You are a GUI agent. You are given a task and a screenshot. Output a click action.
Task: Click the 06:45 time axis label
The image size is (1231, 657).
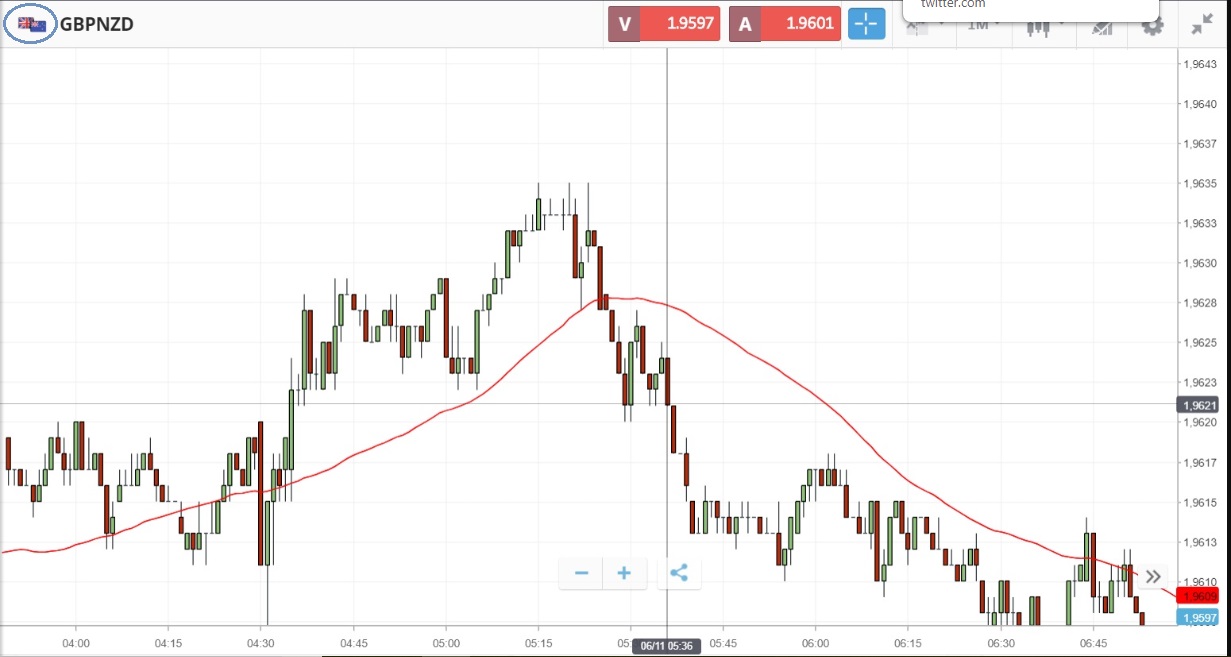1094,643
